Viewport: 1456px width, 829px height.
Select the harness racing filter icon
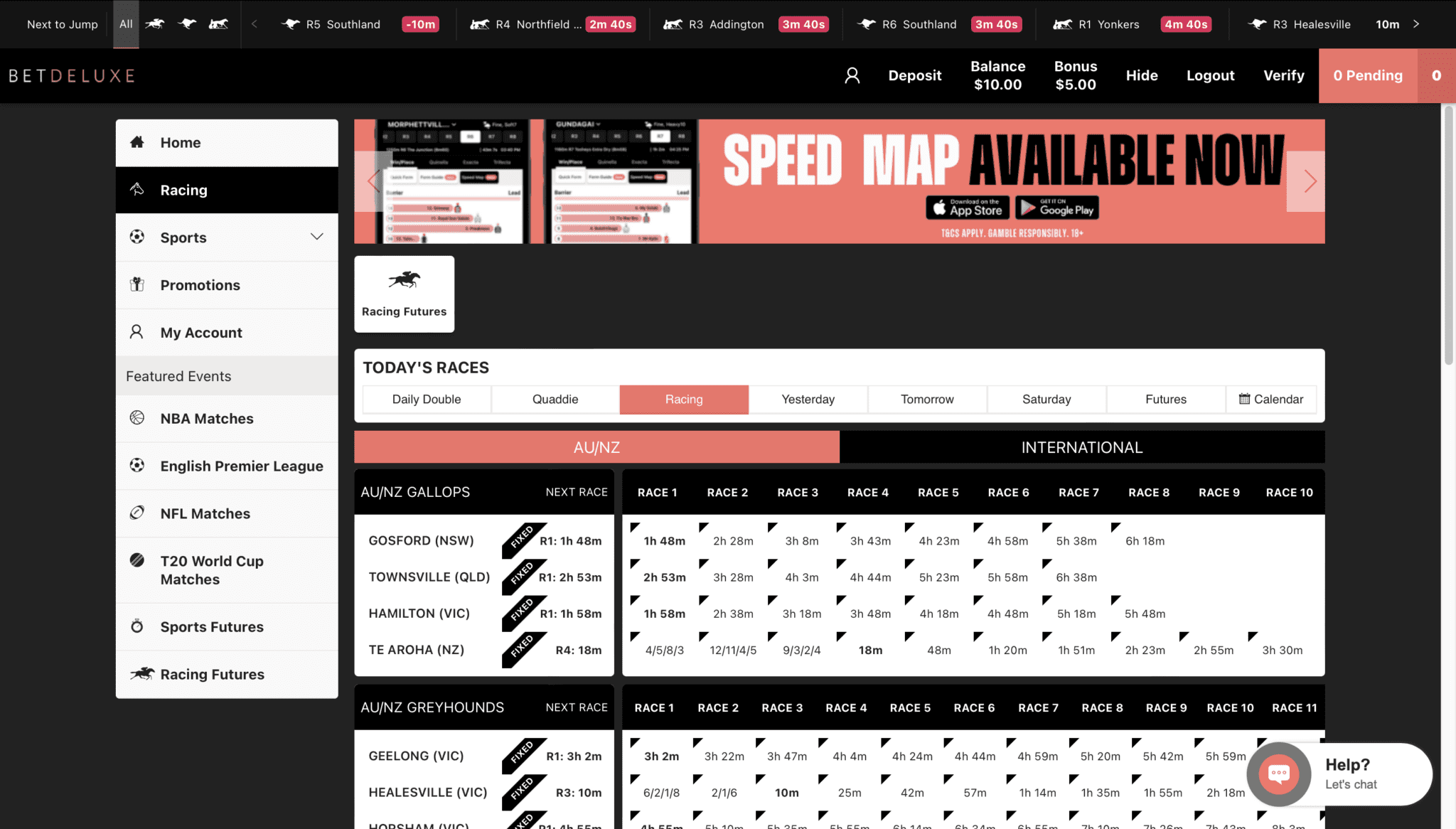tap(219, 24)
